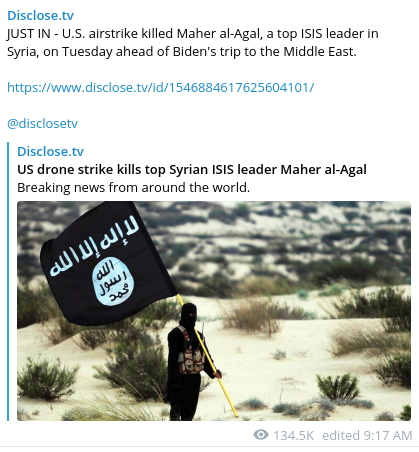This screenshot has height=452, width=419.
Task: Open the Disclose.tv site name in link preview
Action: (x=50, y=152)
